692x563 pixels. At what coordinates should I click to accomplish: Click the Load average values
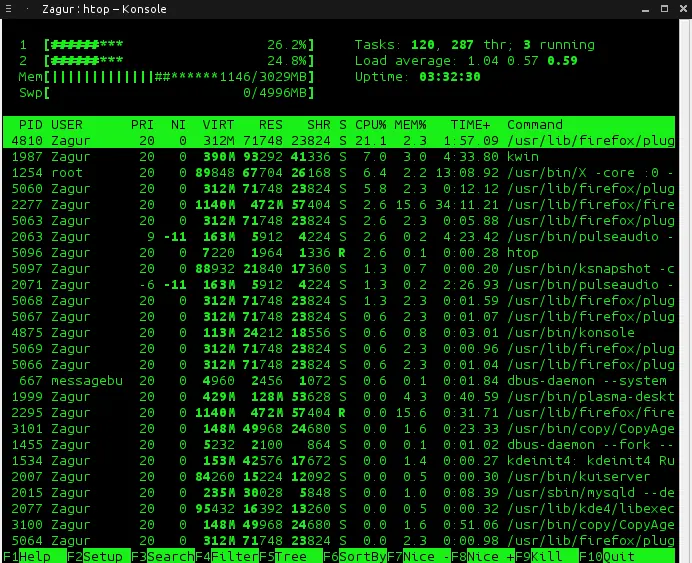[525, 60]
